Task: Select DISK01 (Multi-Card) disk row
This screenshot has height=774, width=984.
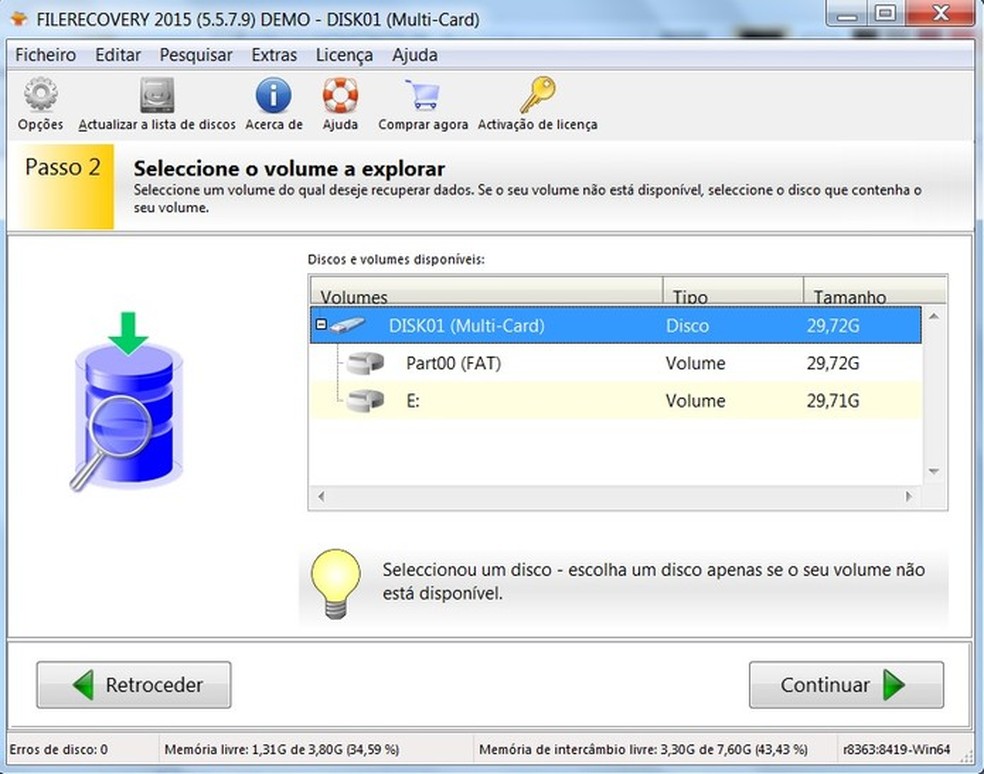Action: pos(466,326)
